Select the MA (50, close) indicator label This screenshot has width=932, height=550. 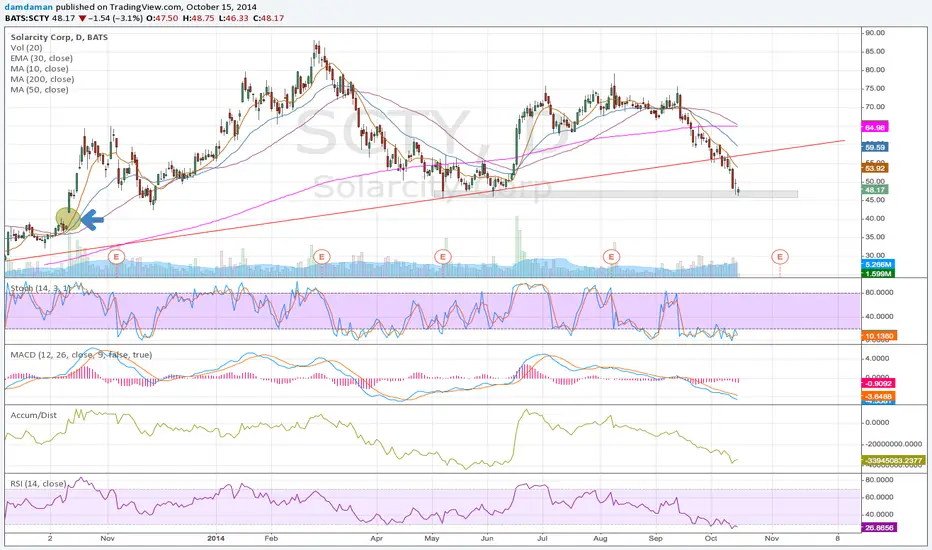[x=39, y=90]
